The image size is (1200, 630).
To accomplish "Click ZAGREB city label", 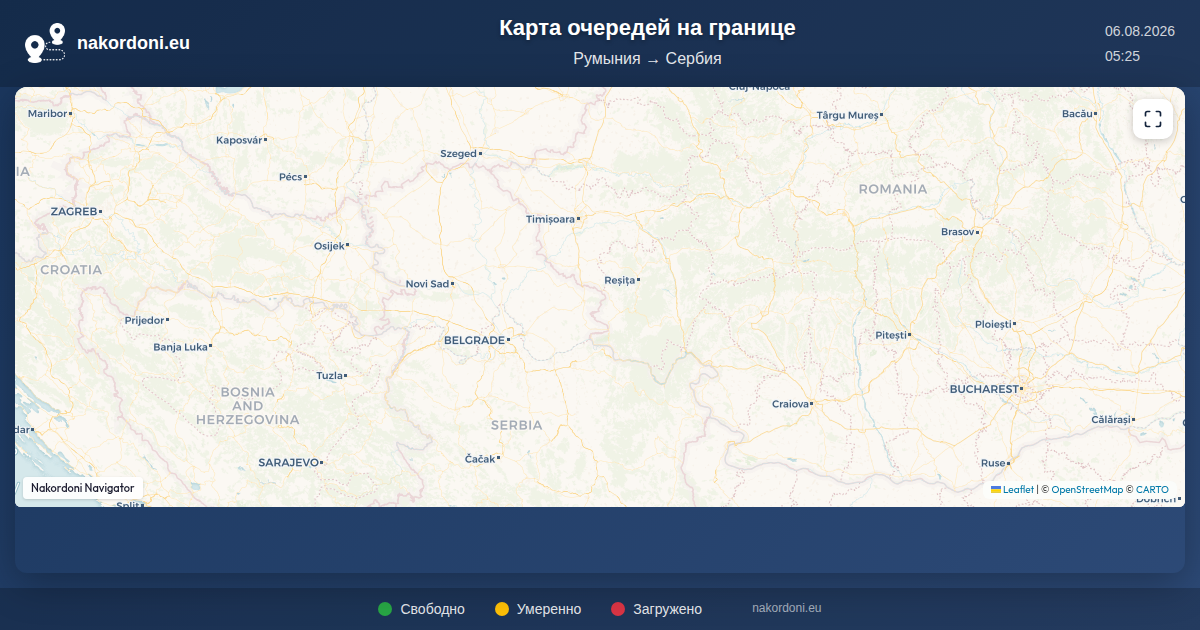I will pos(74,212).
